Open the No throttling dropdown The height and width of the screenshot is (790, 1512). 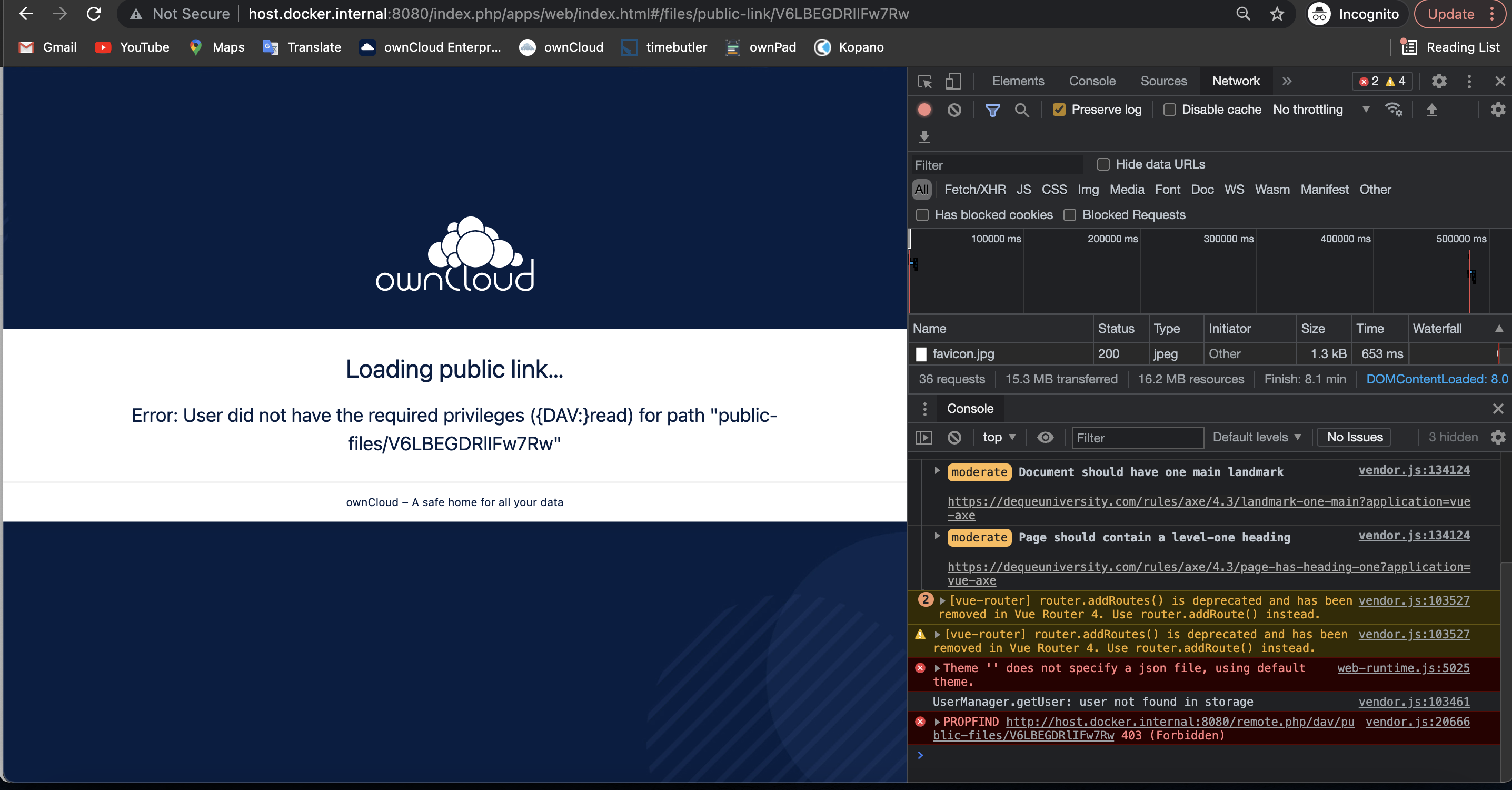pos(1321,110)
